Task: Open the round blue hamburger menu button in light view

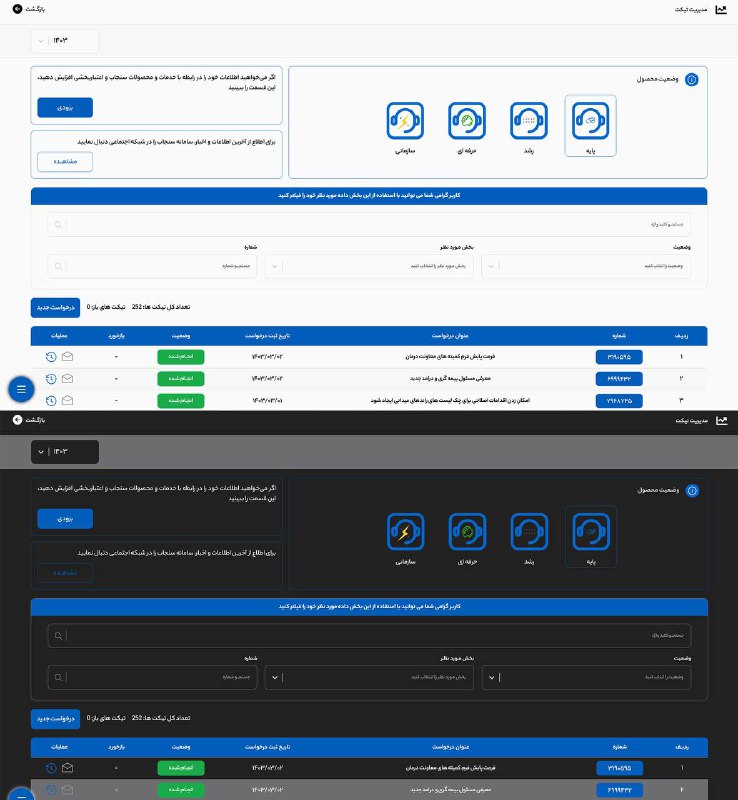Action: click(22, 387)
